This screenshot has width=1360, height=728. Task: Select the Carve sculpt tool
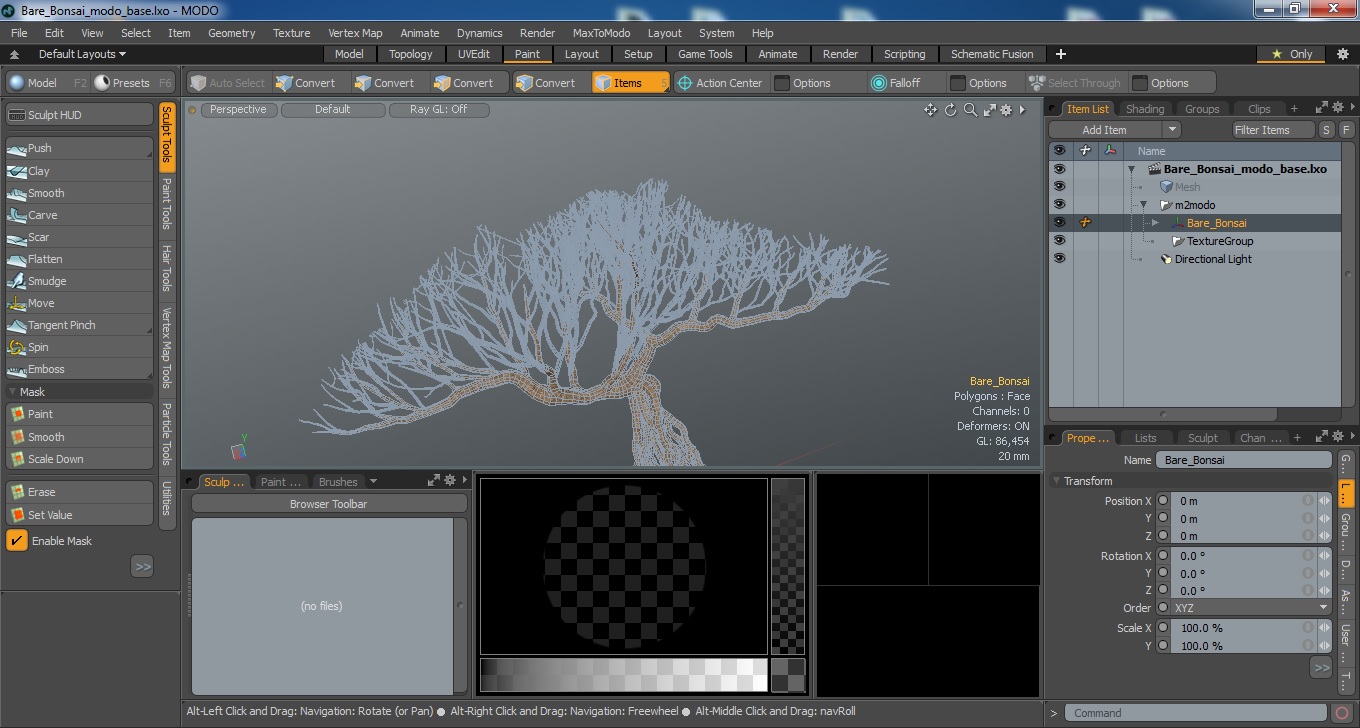coord(79,215)
